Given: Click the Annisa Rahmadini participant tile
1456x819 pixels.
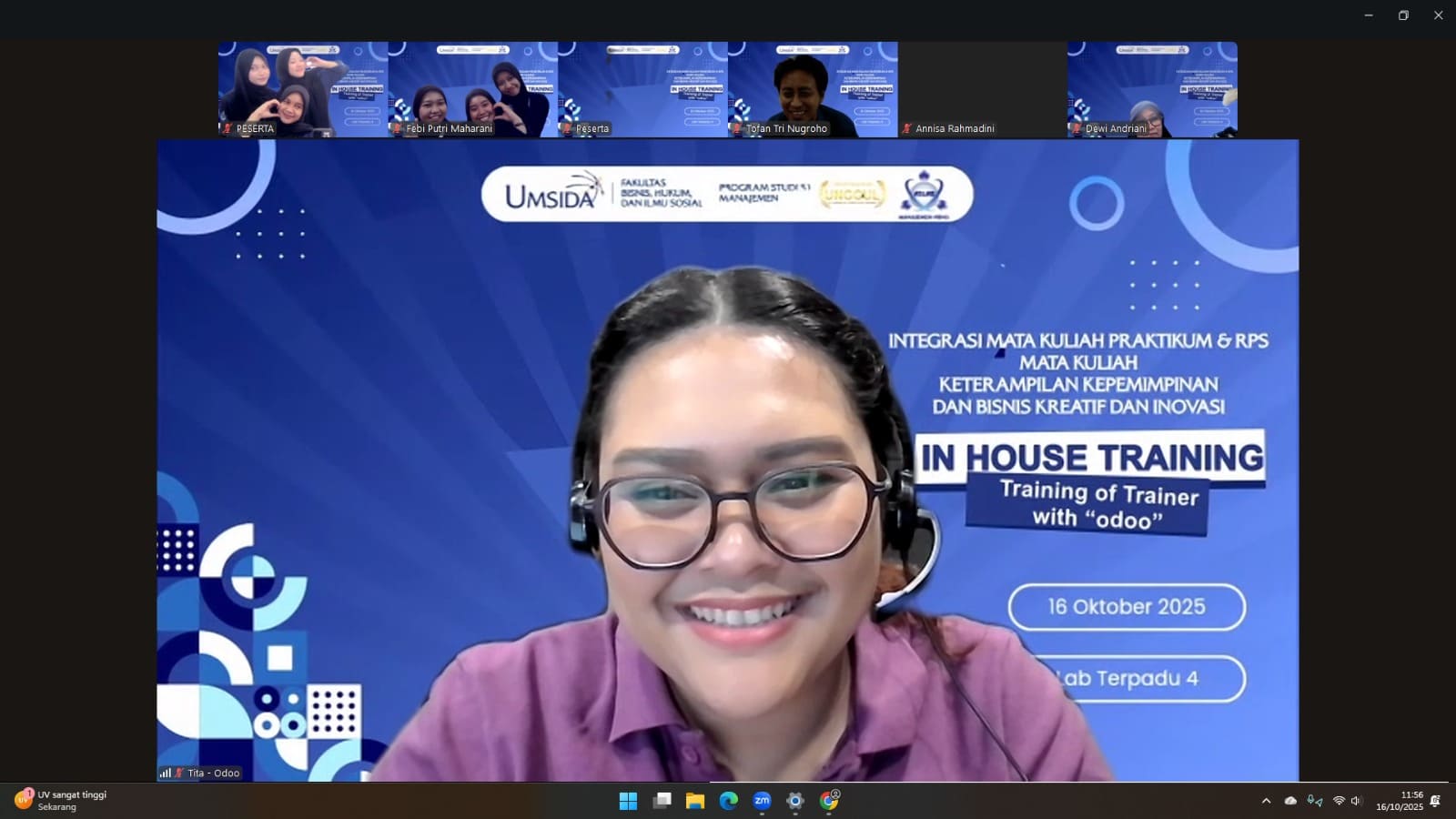Looking at the screenshot, I should (982, 89).
